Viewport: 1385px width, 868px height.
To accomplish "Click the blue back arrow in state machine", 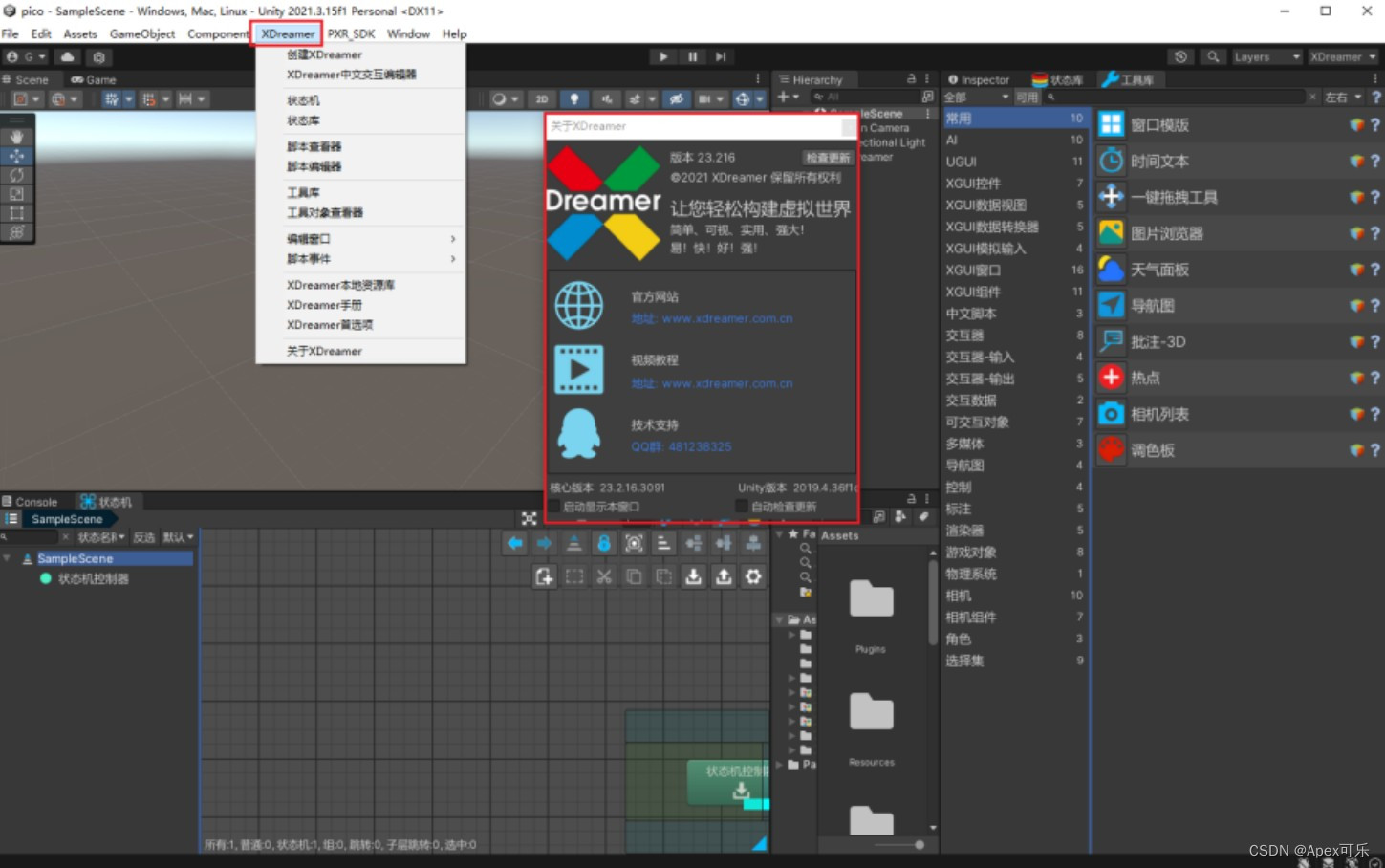I will point(514,543).
